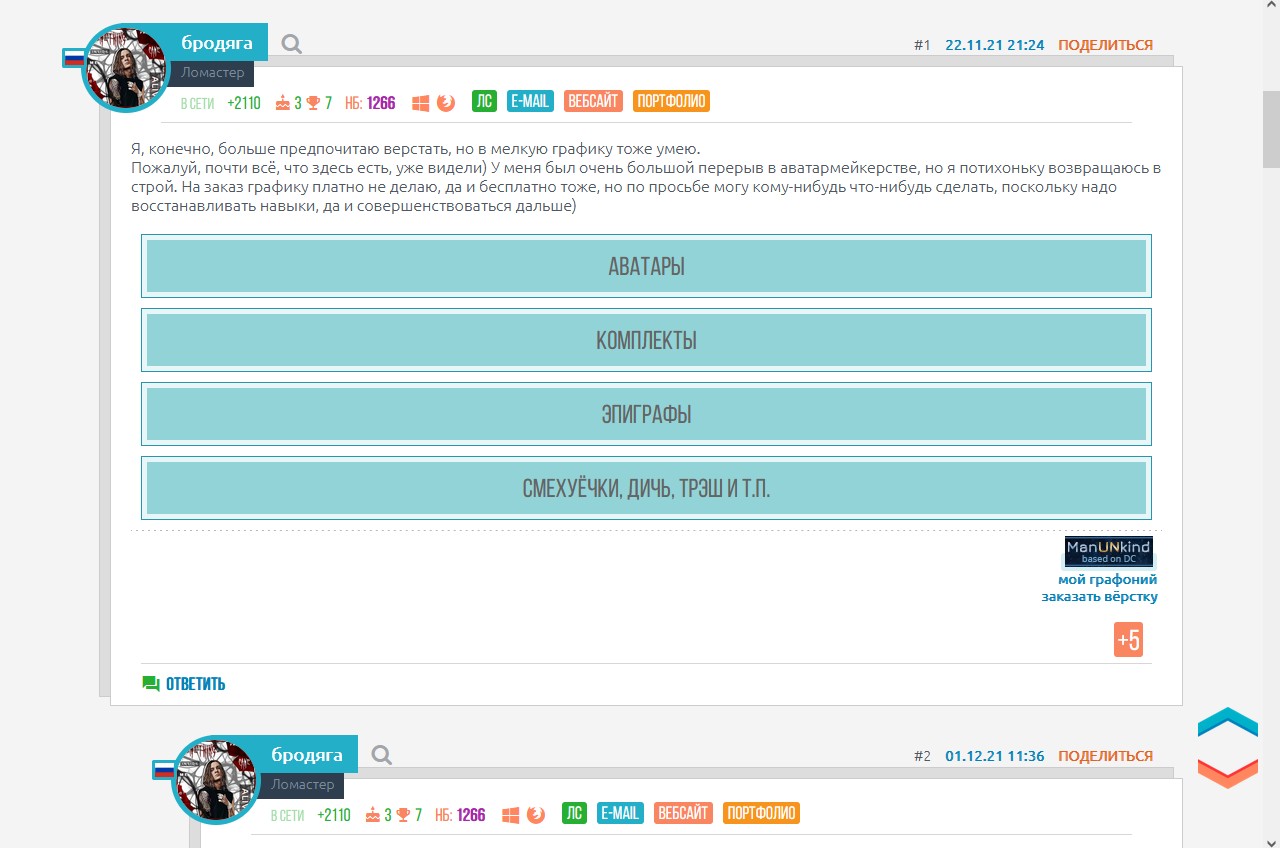
Task: Click the #2 post number
Action: click(922, 756)
